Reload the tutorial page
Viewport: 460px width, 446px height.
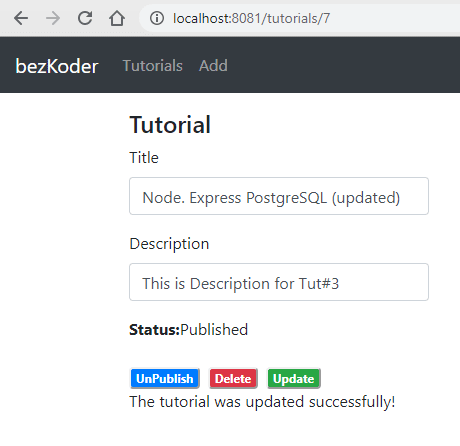pyautogui.click(x=85, y=18)
